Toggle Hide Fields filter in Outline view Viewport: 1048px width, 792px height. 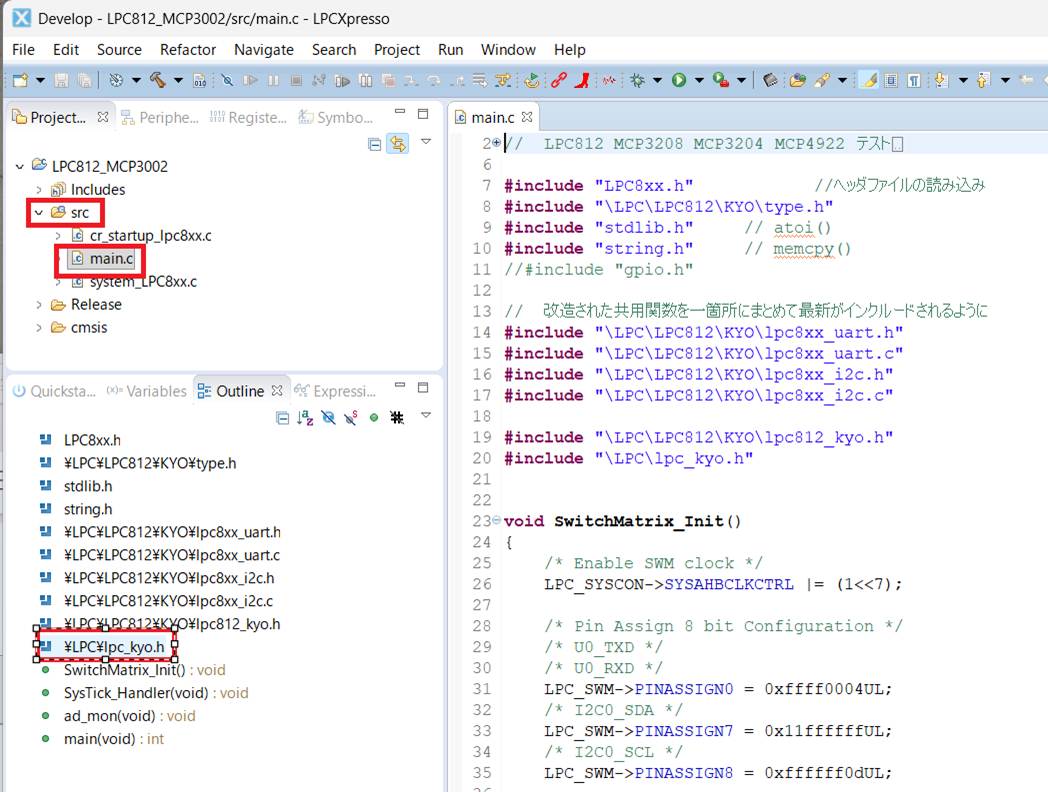(328, 418)
